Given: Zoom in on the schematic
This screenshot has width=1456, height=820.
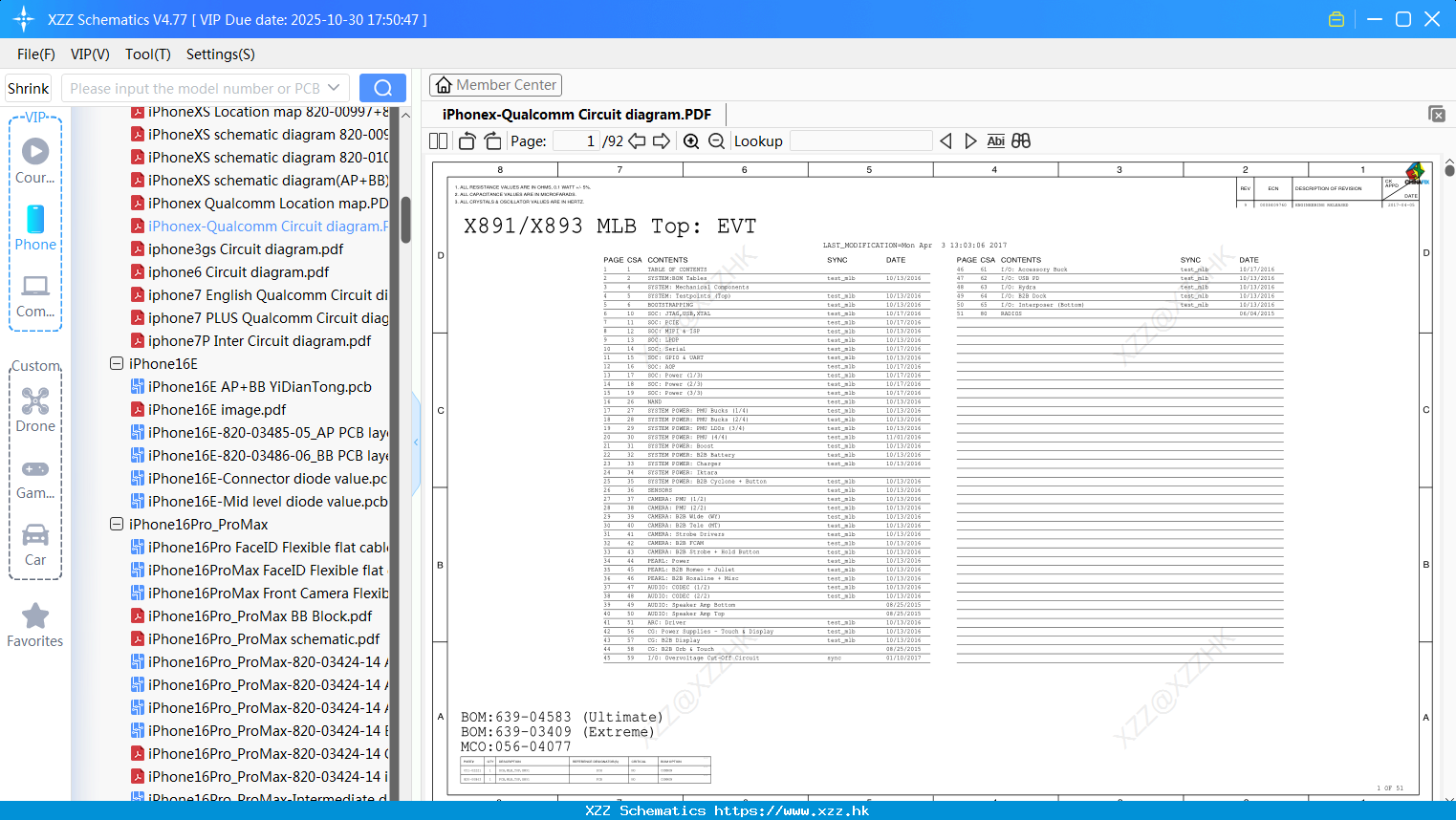Looking at the screenshot, I should (x=691, y=141).
